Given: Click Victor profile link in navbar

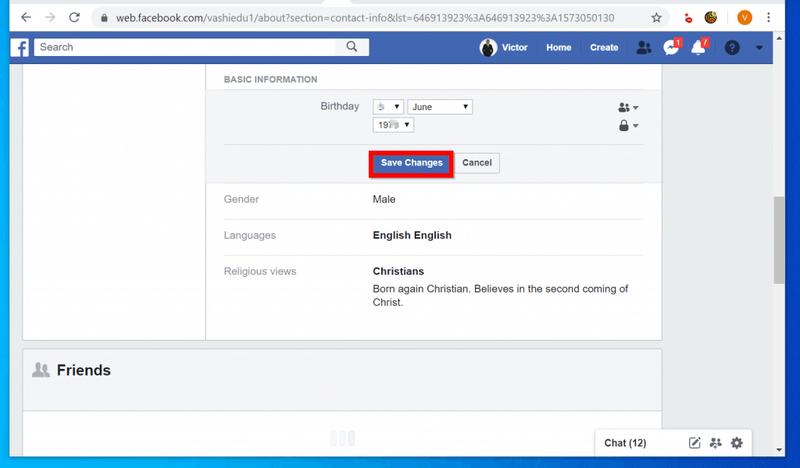Looking at the screenshot, I should pyautogui.click(x=514, y=47).
